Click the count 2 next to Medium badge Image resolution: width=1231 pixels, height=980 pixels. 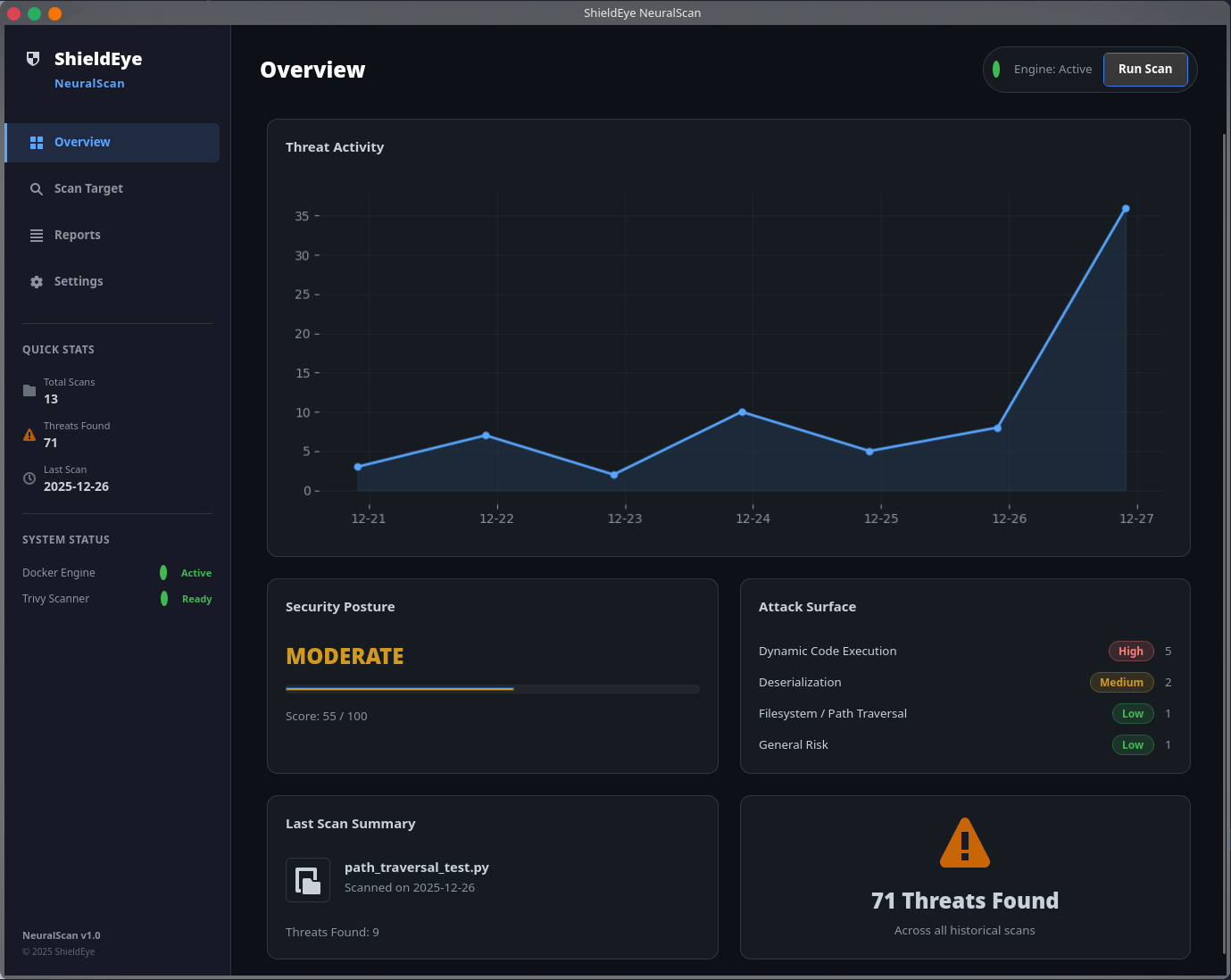1169,683
